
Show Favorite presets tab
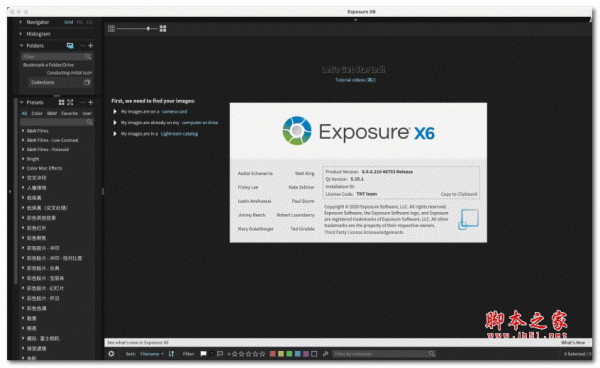[x=69, y=113]
